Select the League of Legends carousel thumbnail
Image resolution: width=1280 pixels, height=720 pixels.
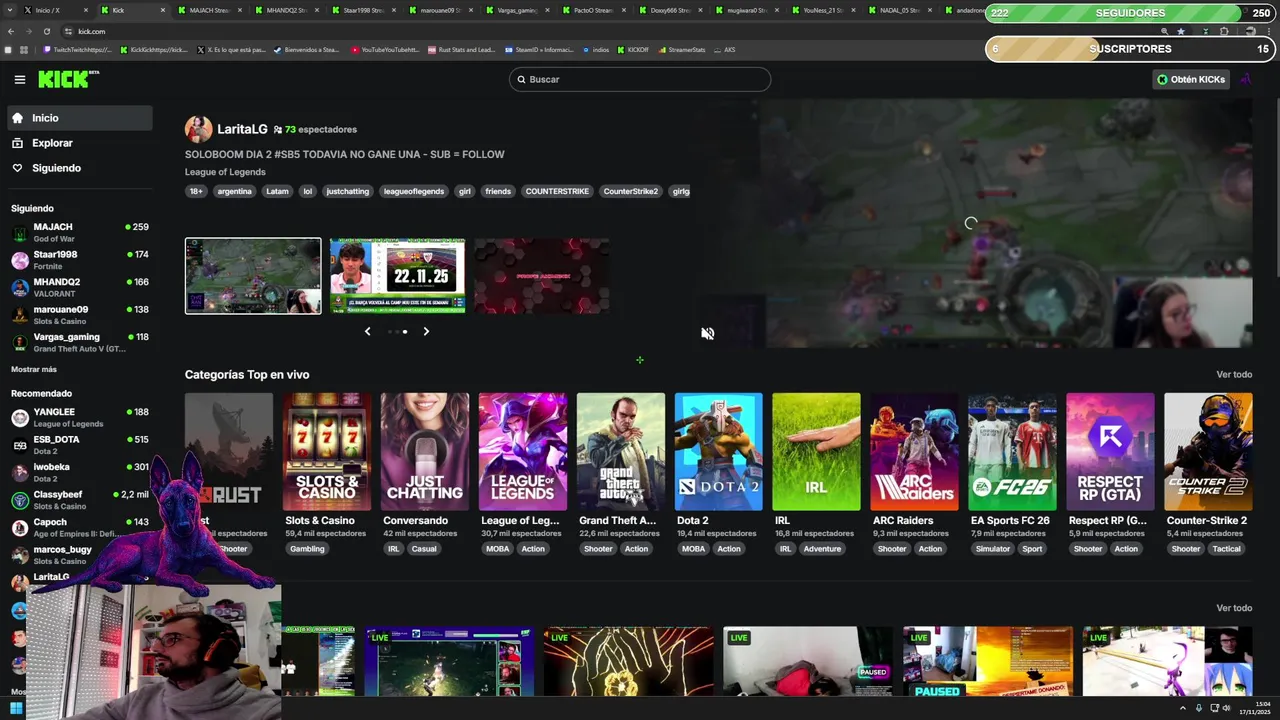pyautogui.click(x=253, y=276)
